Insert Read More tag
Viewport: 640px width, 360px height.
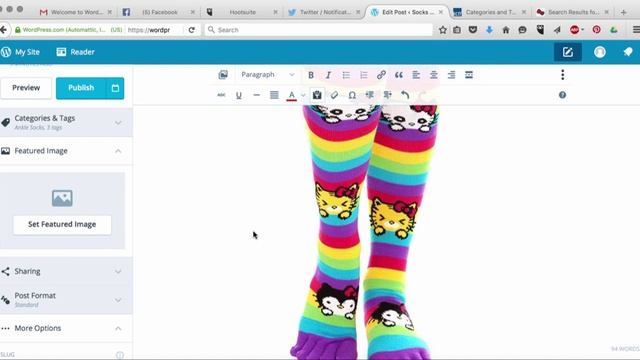(x=469, y=75)
